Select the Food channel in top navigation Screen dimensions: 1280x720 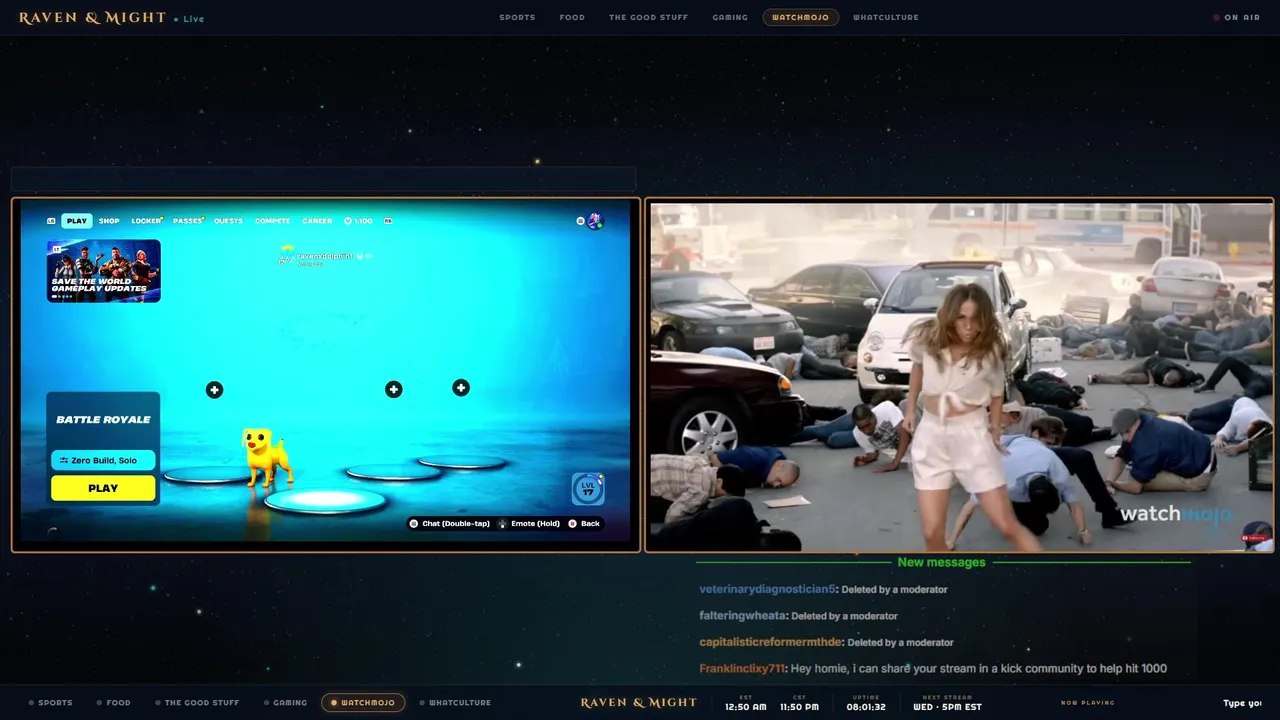(572, 17)
